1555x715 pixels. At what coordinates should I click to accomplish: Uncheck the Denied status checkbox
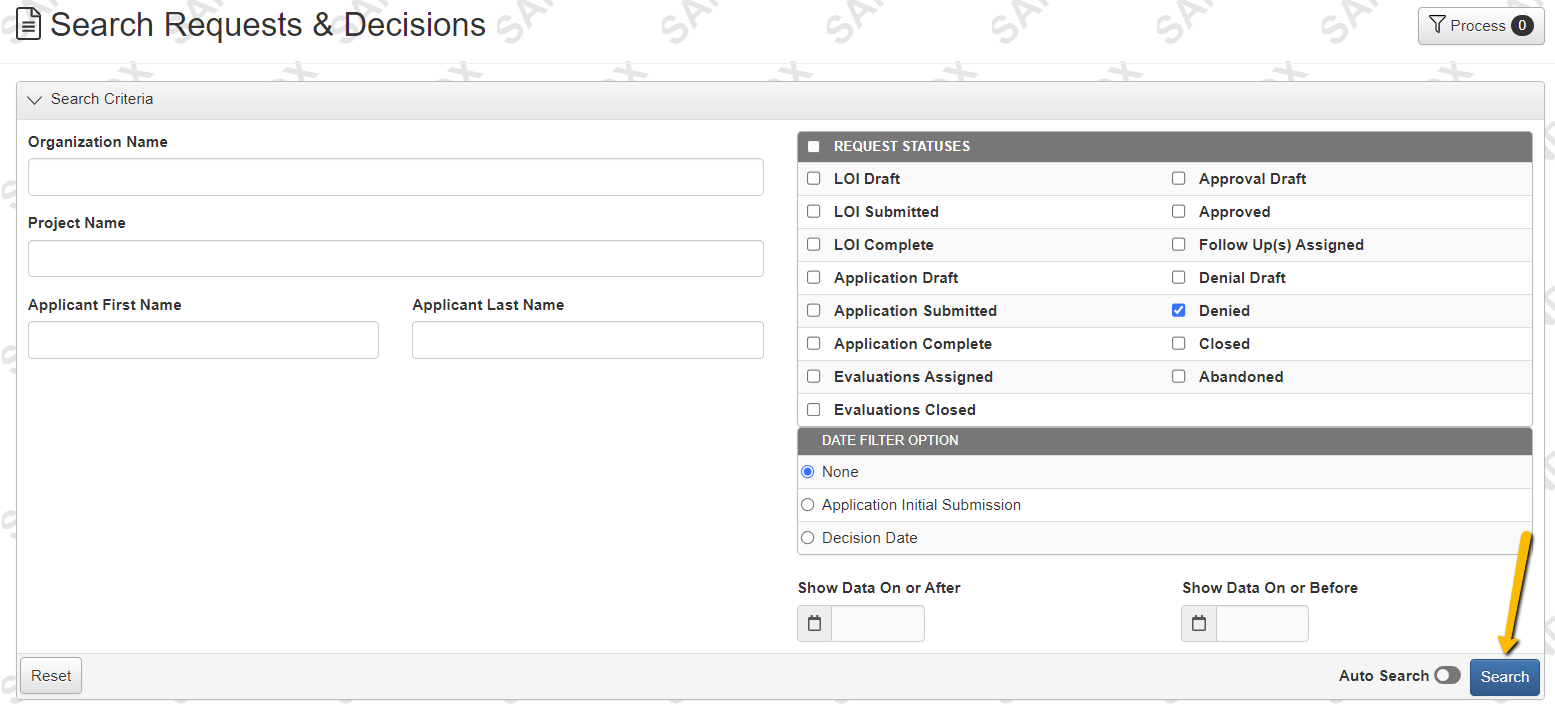[x=1178, y=310]
